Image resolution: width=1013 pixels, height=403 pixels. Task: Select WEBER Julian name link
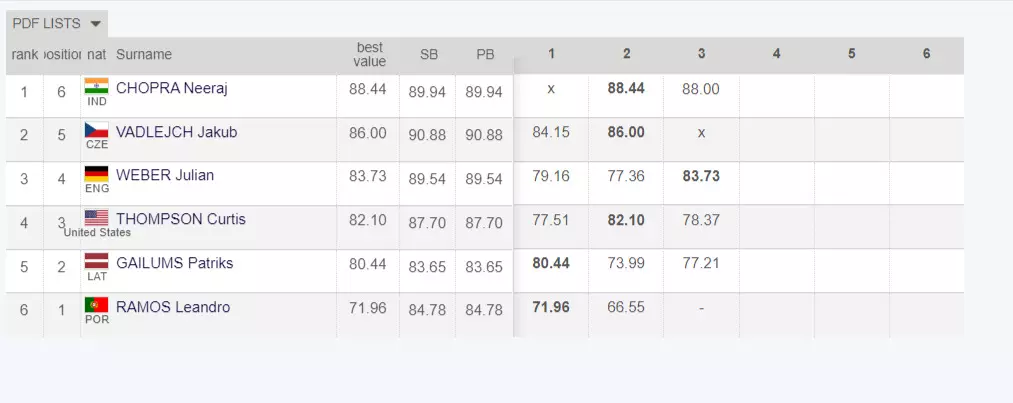[165, 175]
